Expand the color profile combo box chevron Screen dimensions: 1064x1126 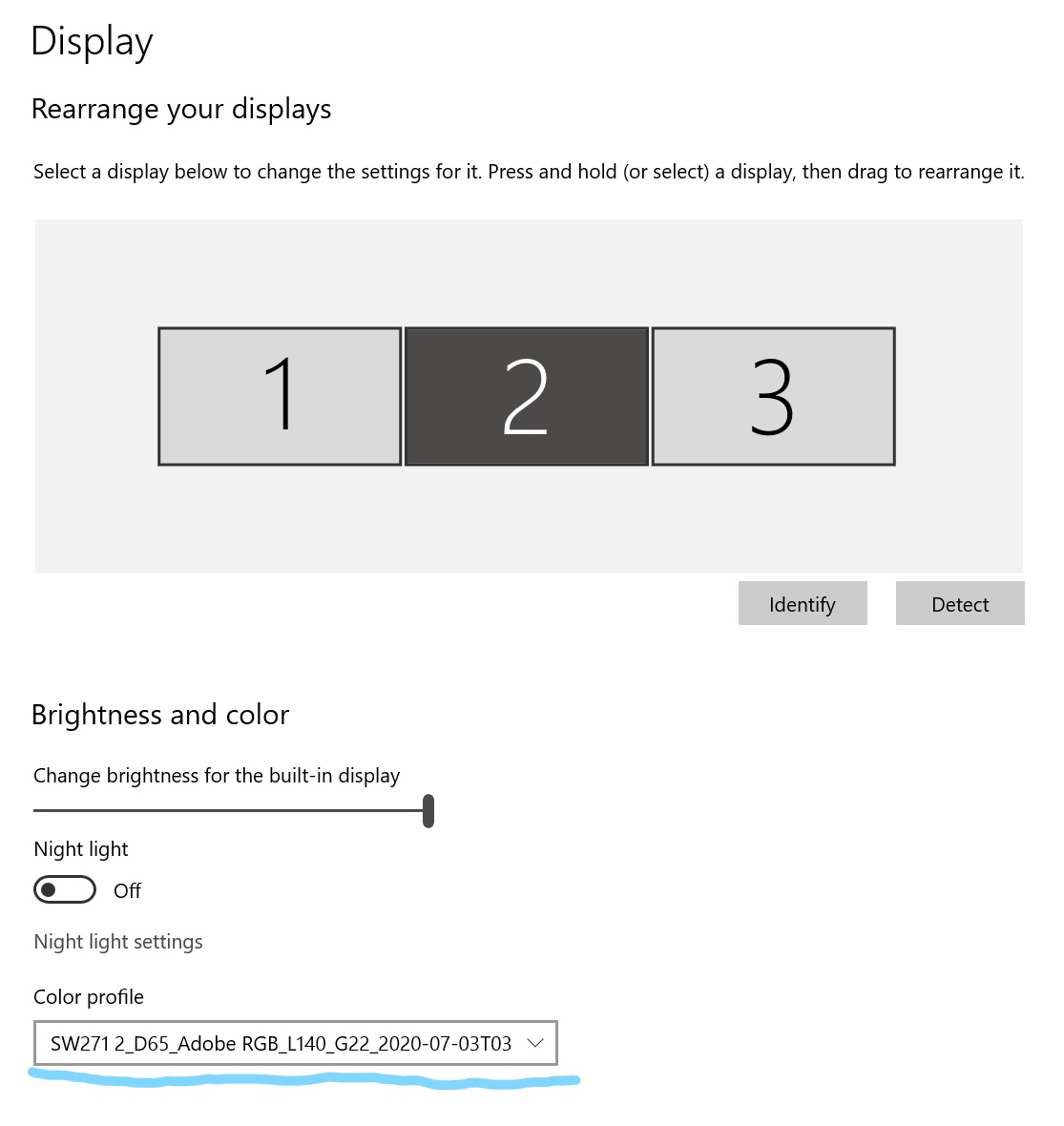tap(535, 1043)
